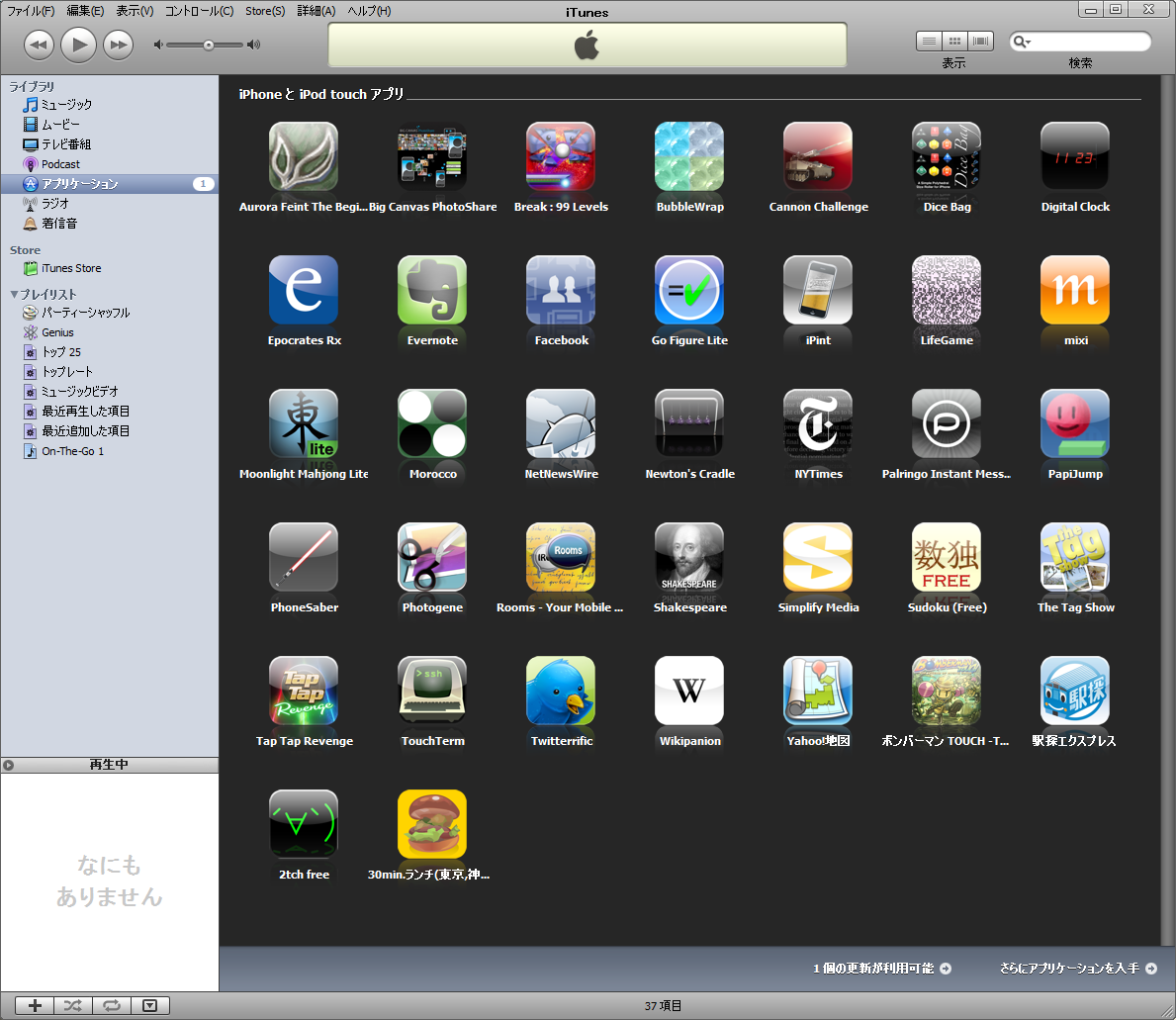
Task: Collapse the プレイリスト section triangle
Action: pyautogui.click(x=14, y=294)
